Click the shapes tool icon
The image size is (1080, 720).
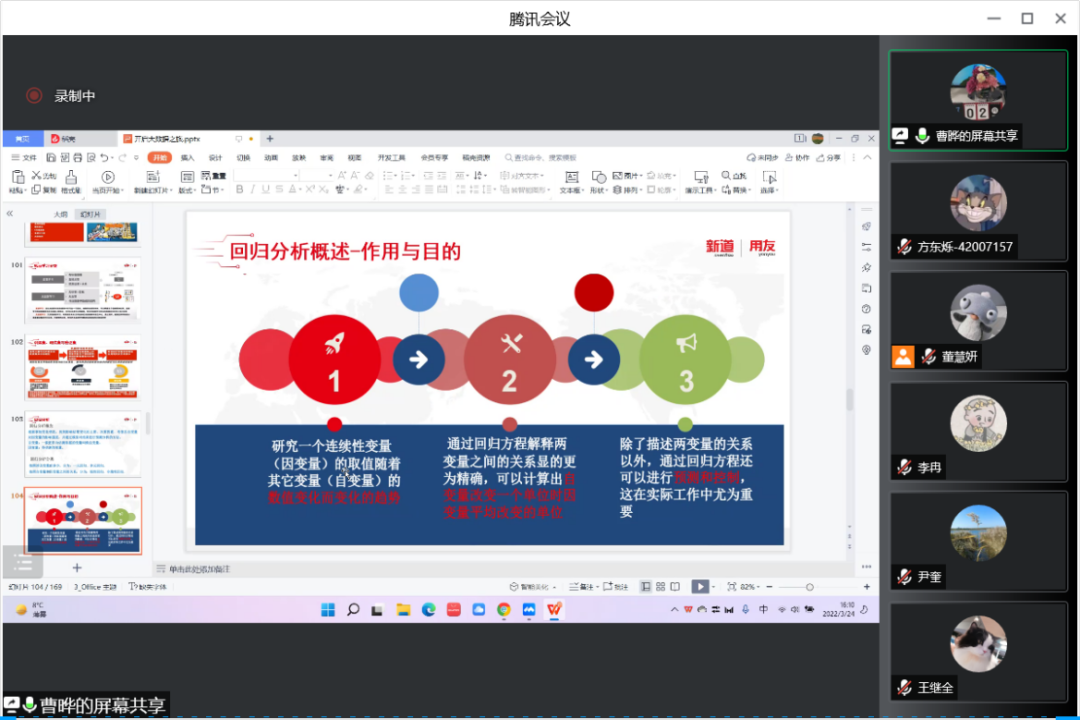598,177
